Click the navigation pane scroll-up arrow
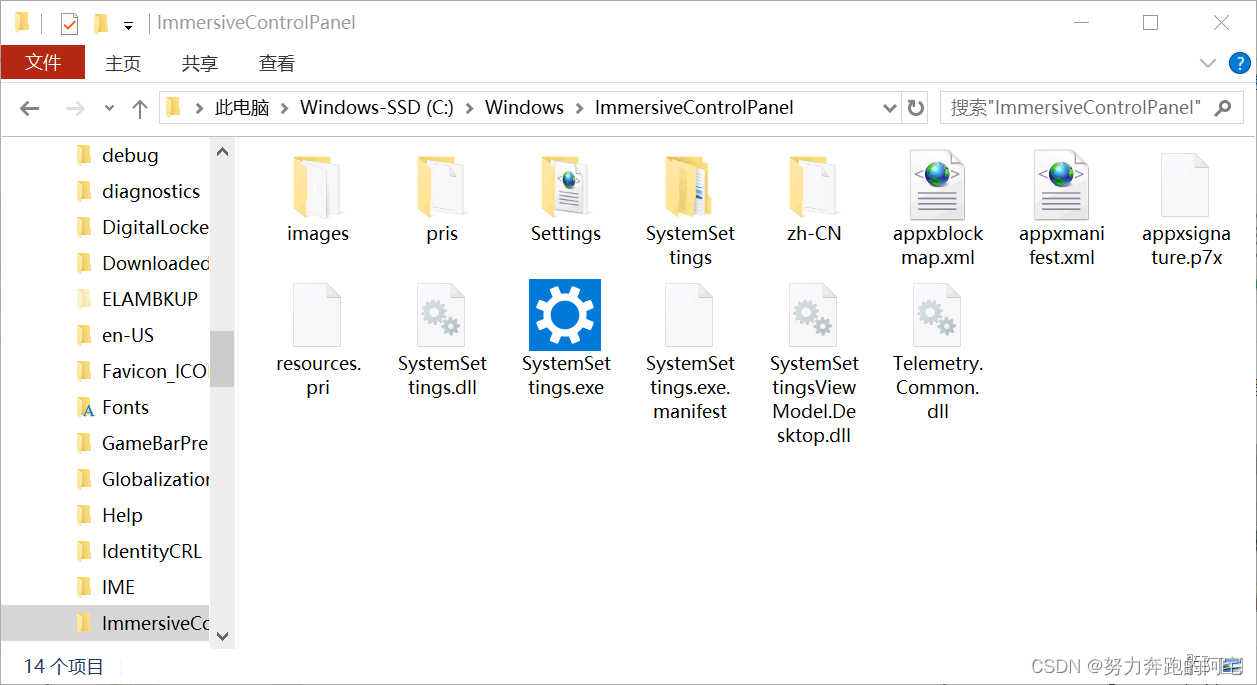Image resolution: width=1257 pixels, height=685 pixels. (222, 152)
